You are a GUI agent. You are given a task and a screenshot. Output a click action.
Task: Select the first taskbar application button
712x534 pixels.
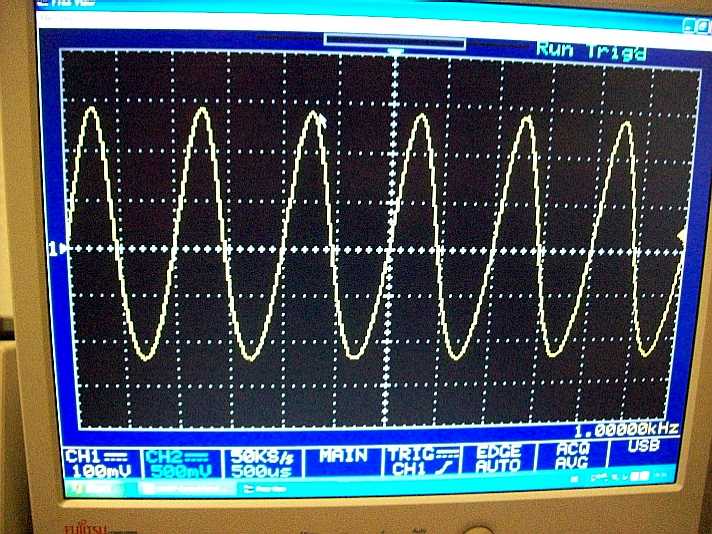(182, 488)
